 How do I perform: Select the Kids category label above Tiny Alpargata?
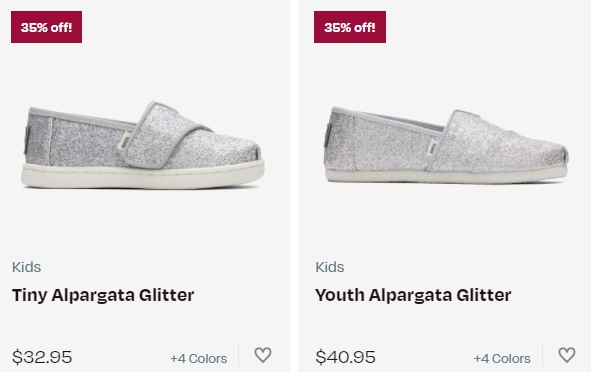click(26, 267)
